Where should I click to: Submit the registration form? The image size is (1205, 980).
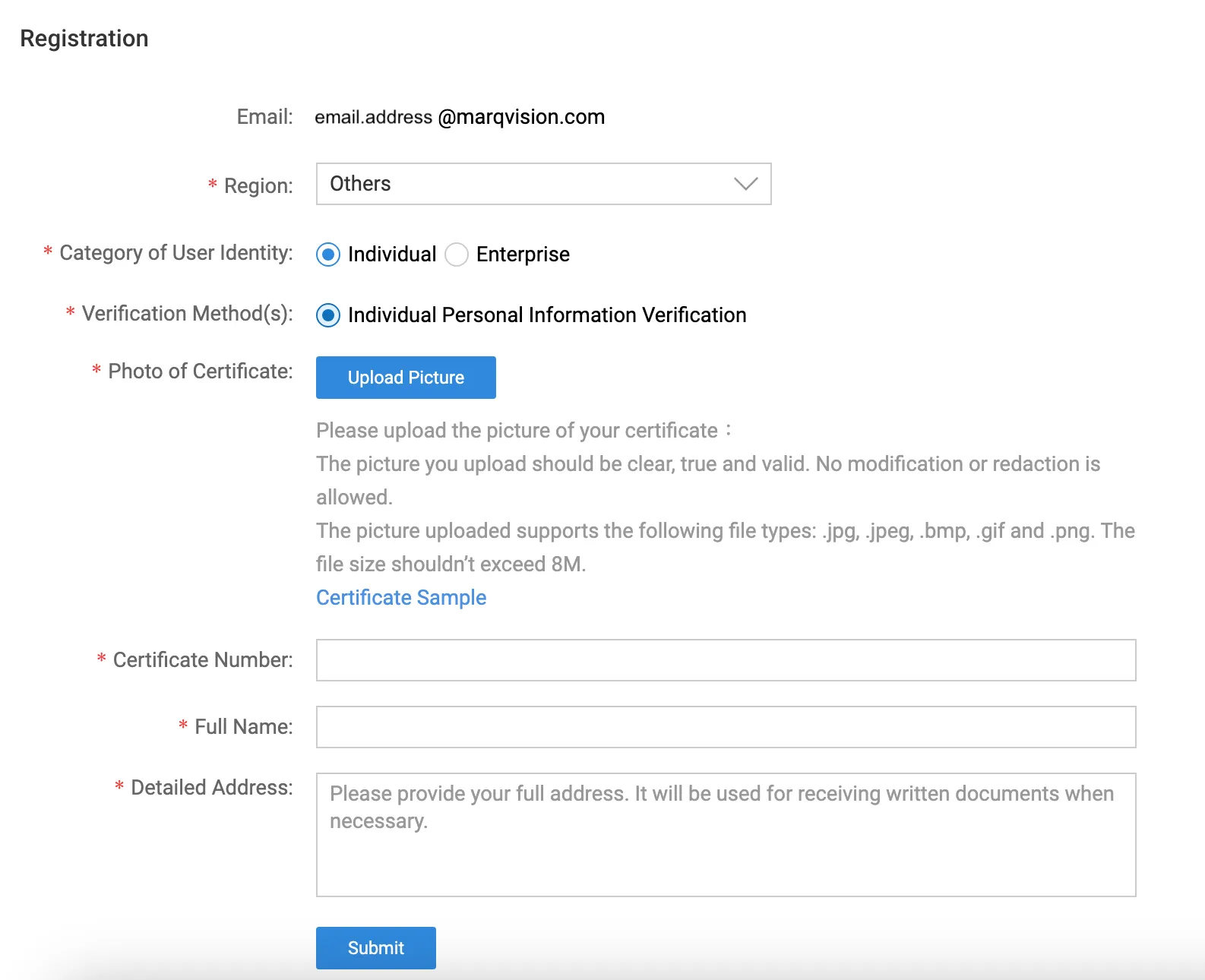(x=376, y=948)
